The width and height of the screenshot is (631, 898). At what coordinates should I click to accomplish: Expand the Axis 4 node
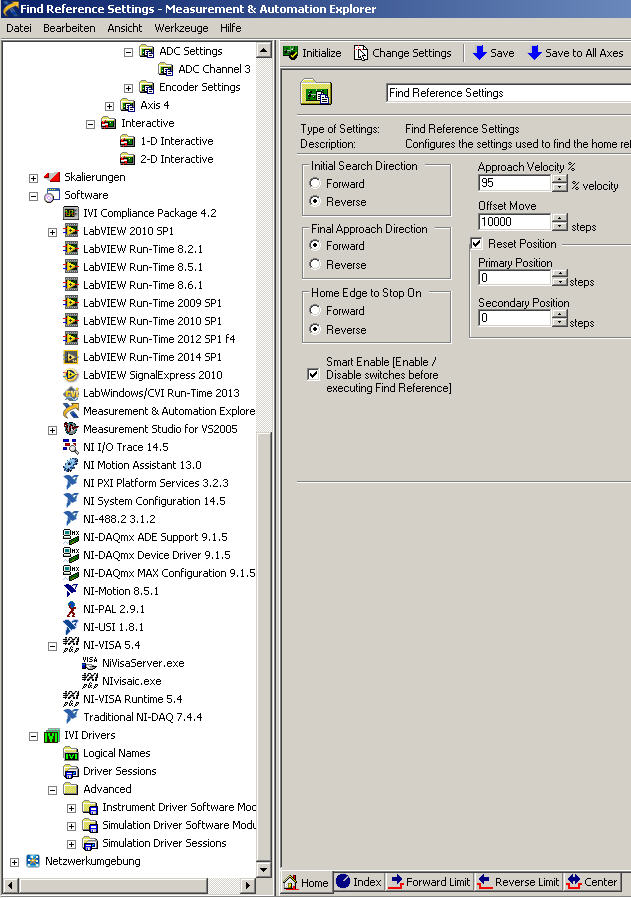coord(109,107)
